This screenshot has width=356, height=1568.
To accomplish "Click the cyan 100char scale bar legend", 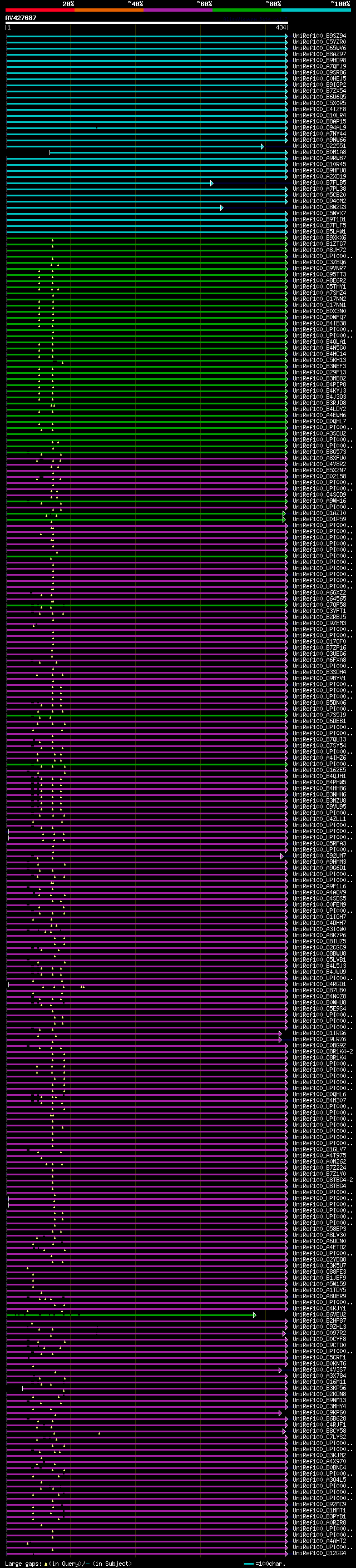I will 249,1564.
